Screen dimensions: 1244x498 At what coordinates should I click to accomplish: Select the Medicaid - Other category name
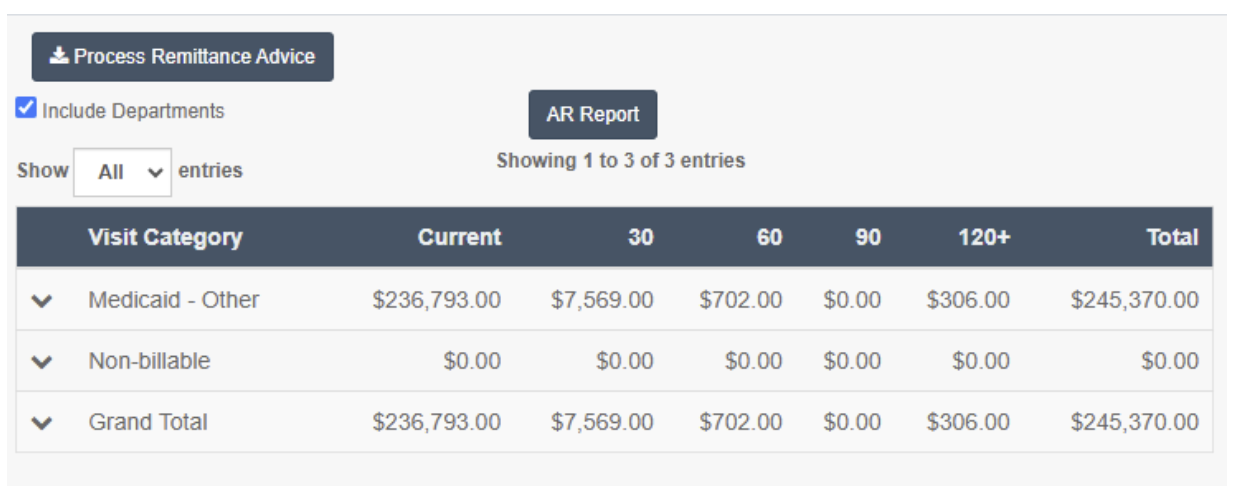(x=174, y=300)
